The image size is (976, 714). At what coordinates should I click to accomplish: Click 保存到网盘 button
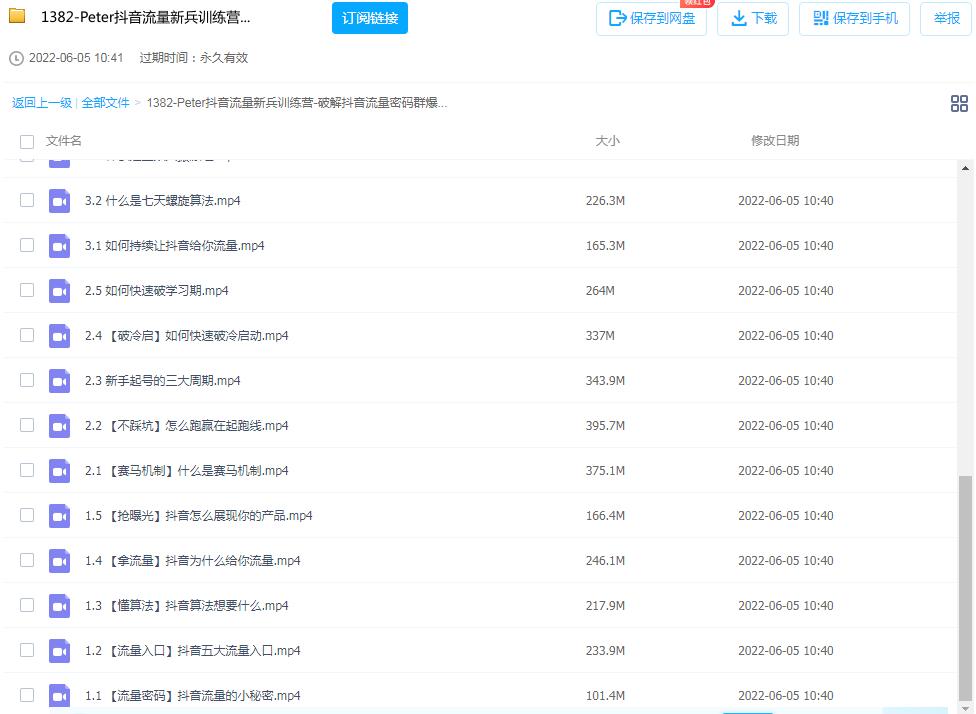click(x=651, y=19)
